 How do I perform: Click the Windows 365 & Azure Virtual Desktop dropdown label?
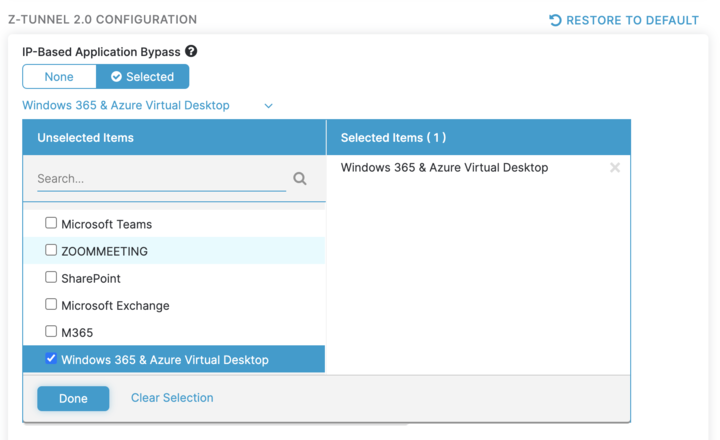(x=126, y=105)
